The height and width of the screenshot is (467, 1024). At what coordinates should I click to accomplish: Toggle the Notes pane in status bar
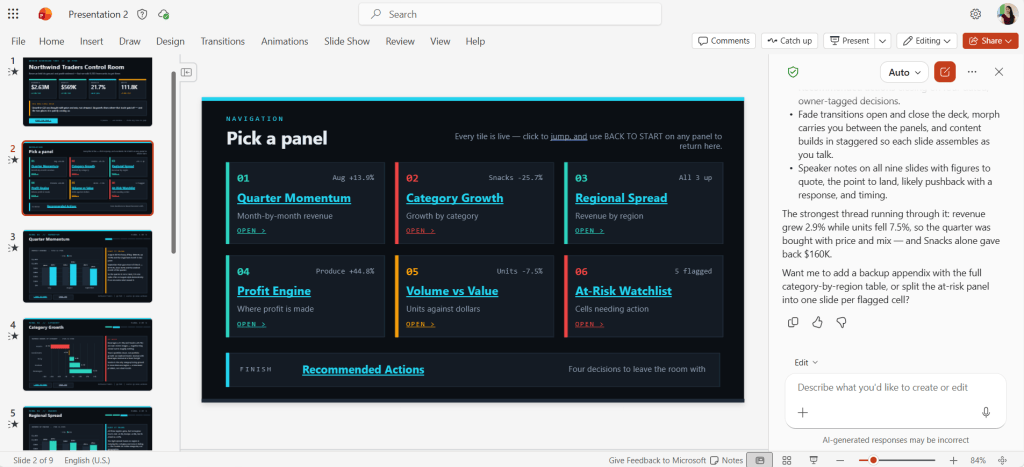pos(726,460)
